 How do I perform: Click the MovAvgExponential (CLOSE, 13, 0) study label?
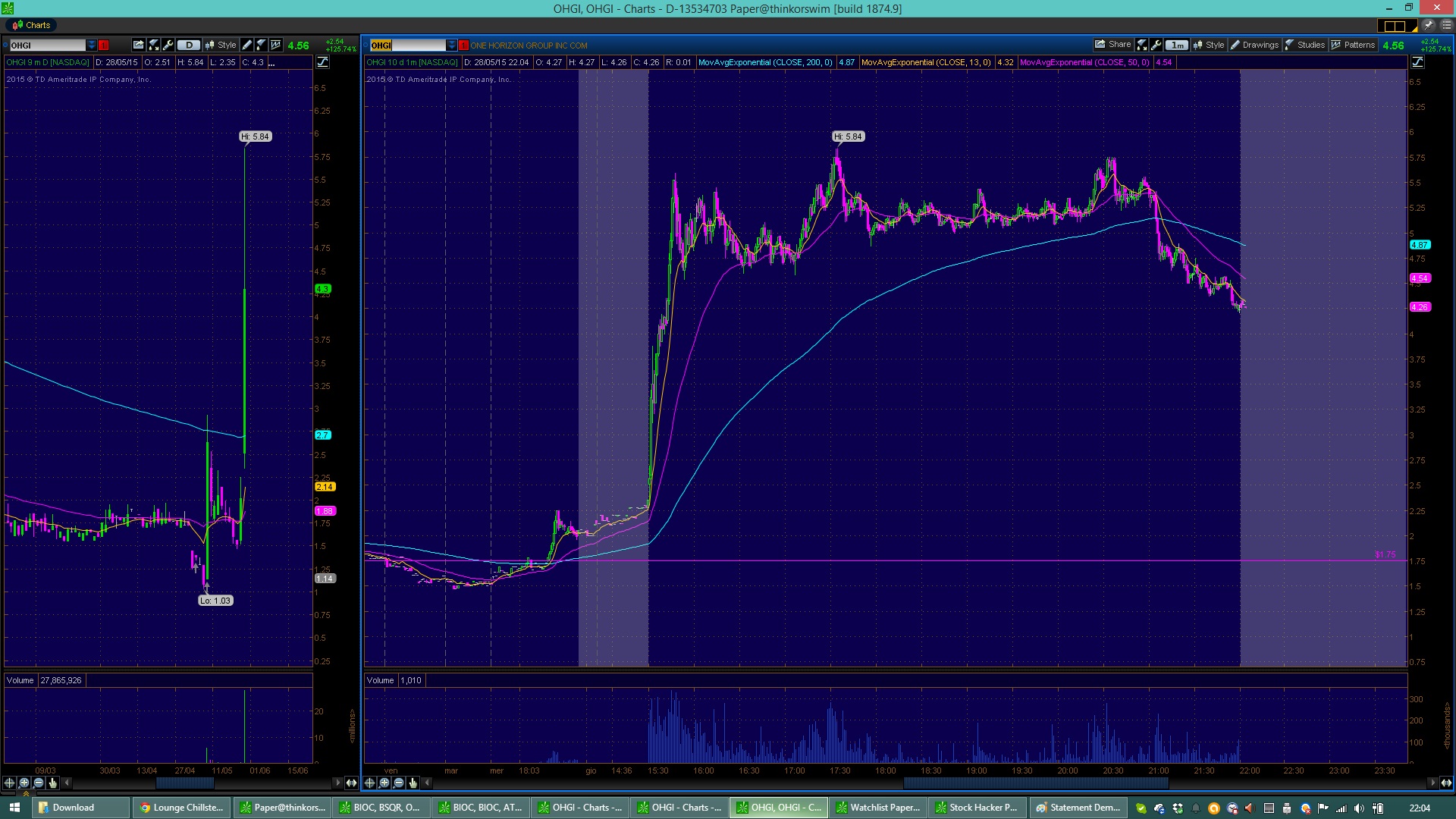tap(926, 62)
